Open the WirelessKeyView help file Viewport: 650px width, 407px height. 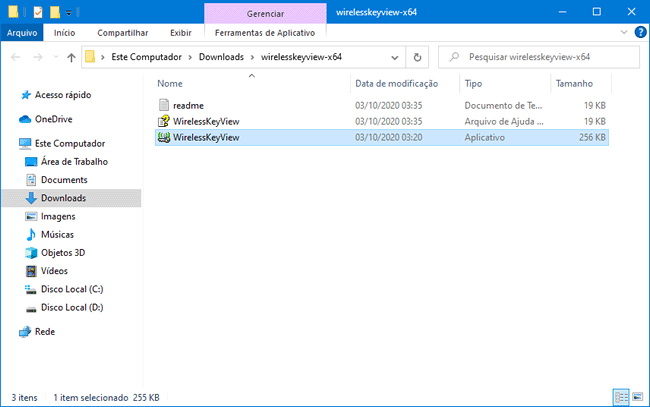click(205, 121)
